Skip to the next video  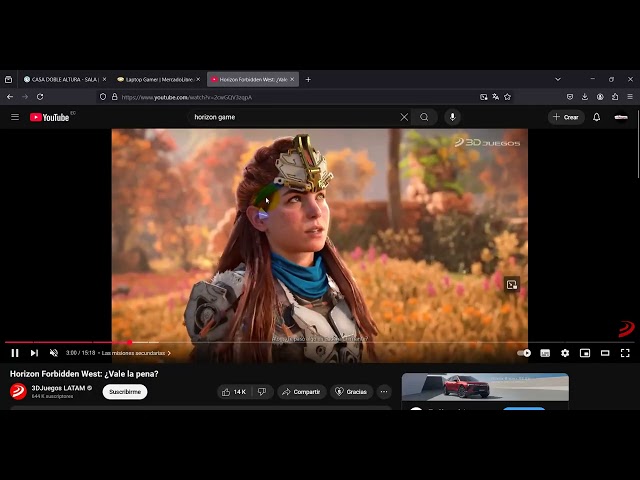point(34,353)
